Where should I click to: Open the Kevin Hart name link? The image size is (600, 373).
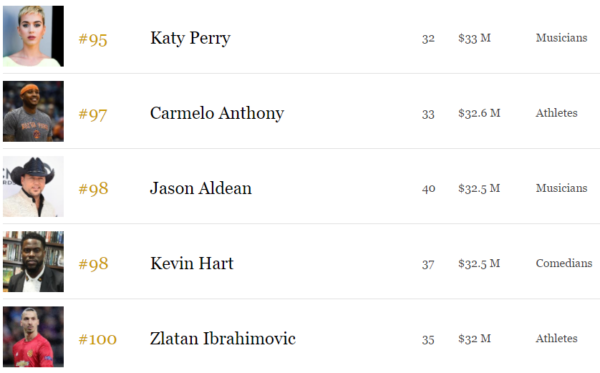pos(192,263)
